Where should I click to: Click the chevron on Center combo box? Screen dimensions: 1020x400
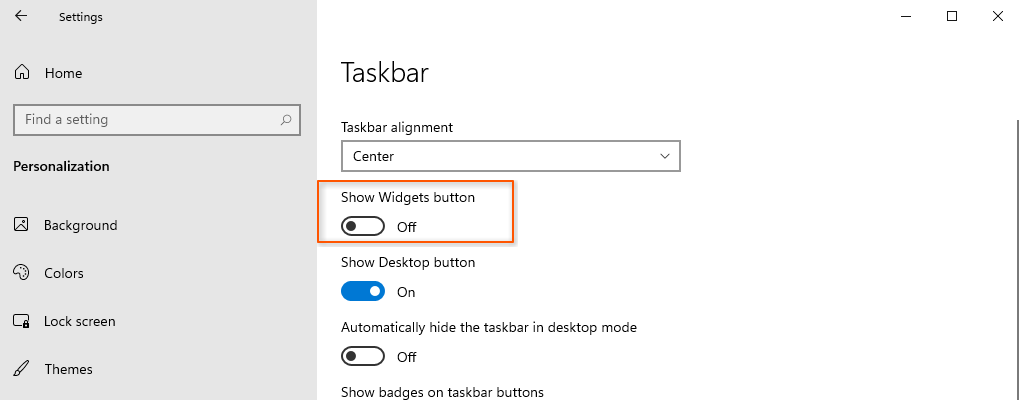tap(665, 156)
